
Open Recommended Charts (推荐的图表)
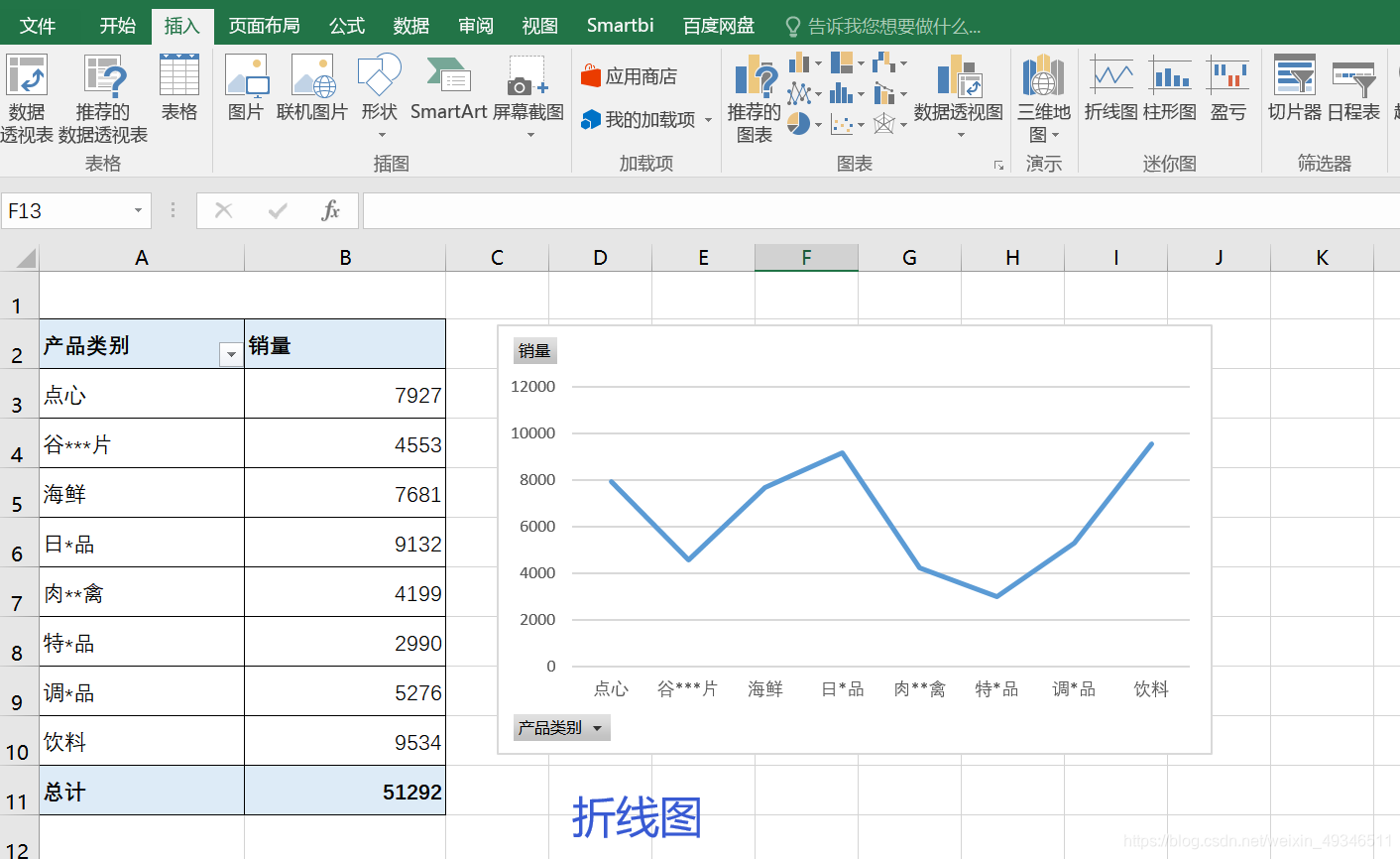point(755,99)
